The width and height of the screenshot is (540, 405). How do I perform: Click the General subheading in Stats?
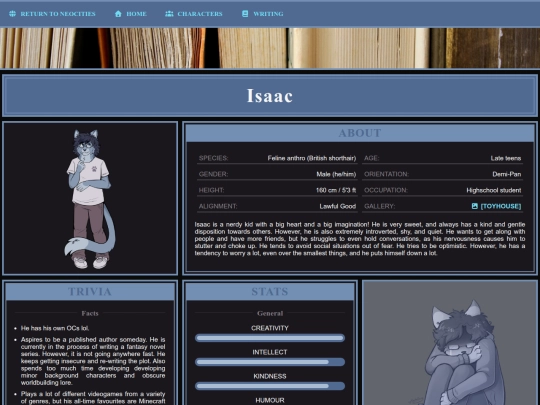[270, 313]
